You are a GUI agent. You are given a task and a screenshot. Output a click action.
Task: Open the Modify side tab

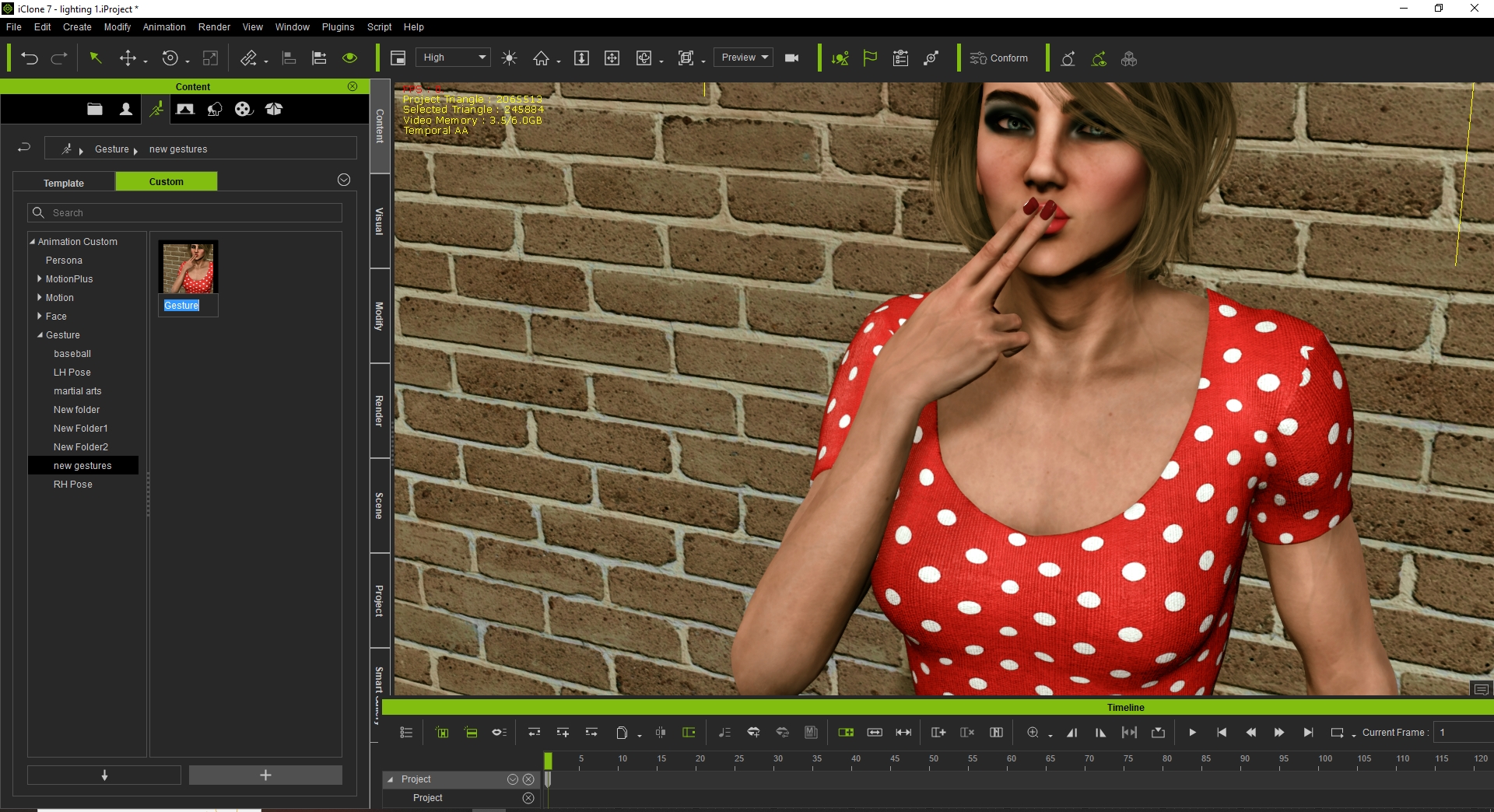click(x=380, y=317)
